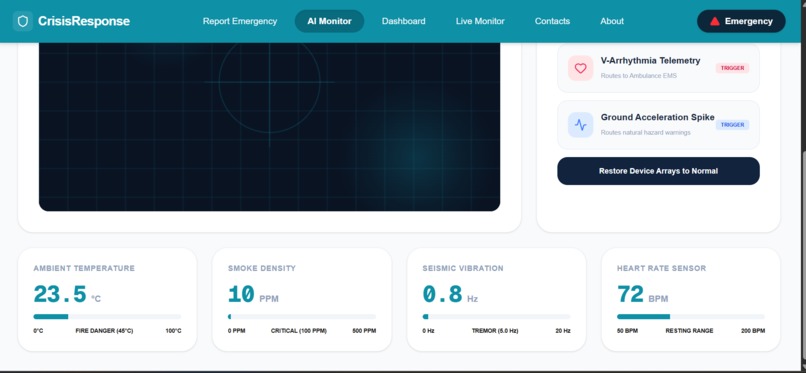The width and height of the screenshot is (806, 373).
Task: Click the SMOKE DENSITY label
Action: 262,268
